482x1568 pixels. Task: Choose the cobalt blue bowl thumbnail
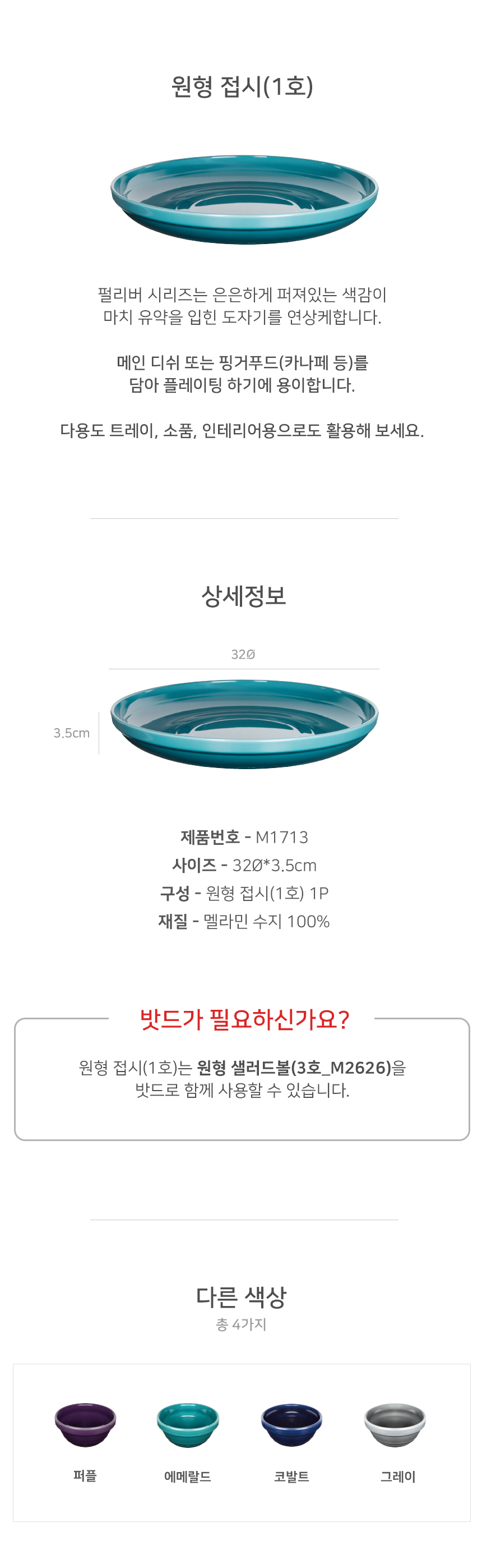(x=292, y=1424)
